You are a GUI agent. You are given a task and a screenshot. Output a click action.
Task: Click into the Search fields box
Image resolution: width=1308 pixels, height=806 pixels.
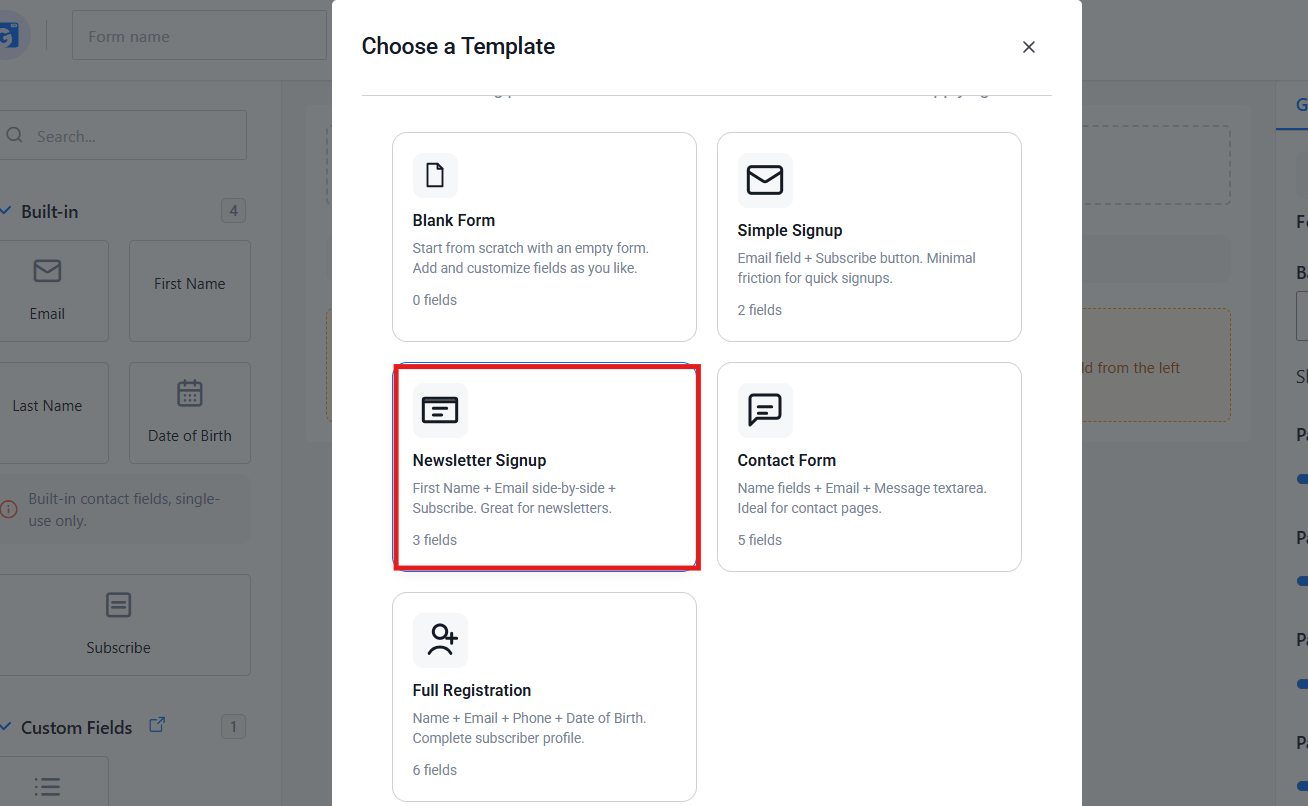pyautogui.click(x=123, y=135)
